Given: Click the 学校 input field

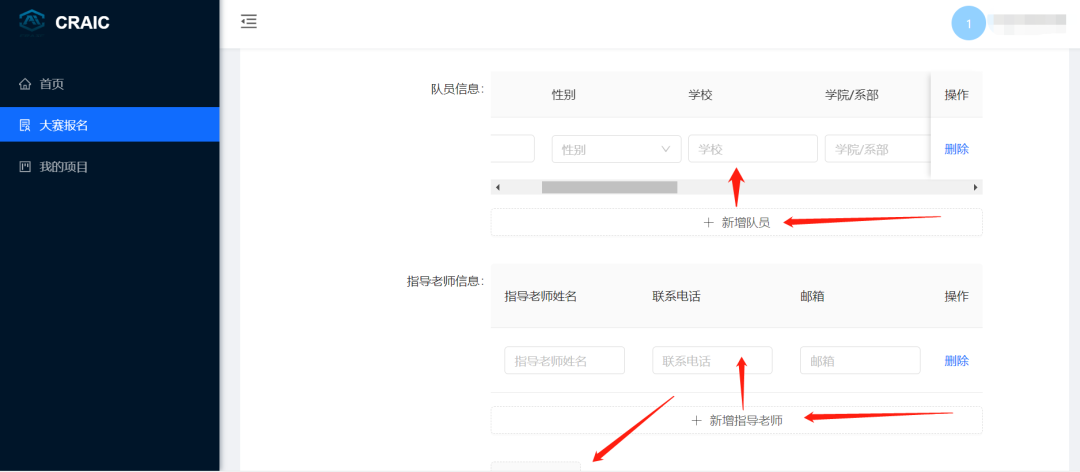Looking at the screenshot, I should click(752, 149).
